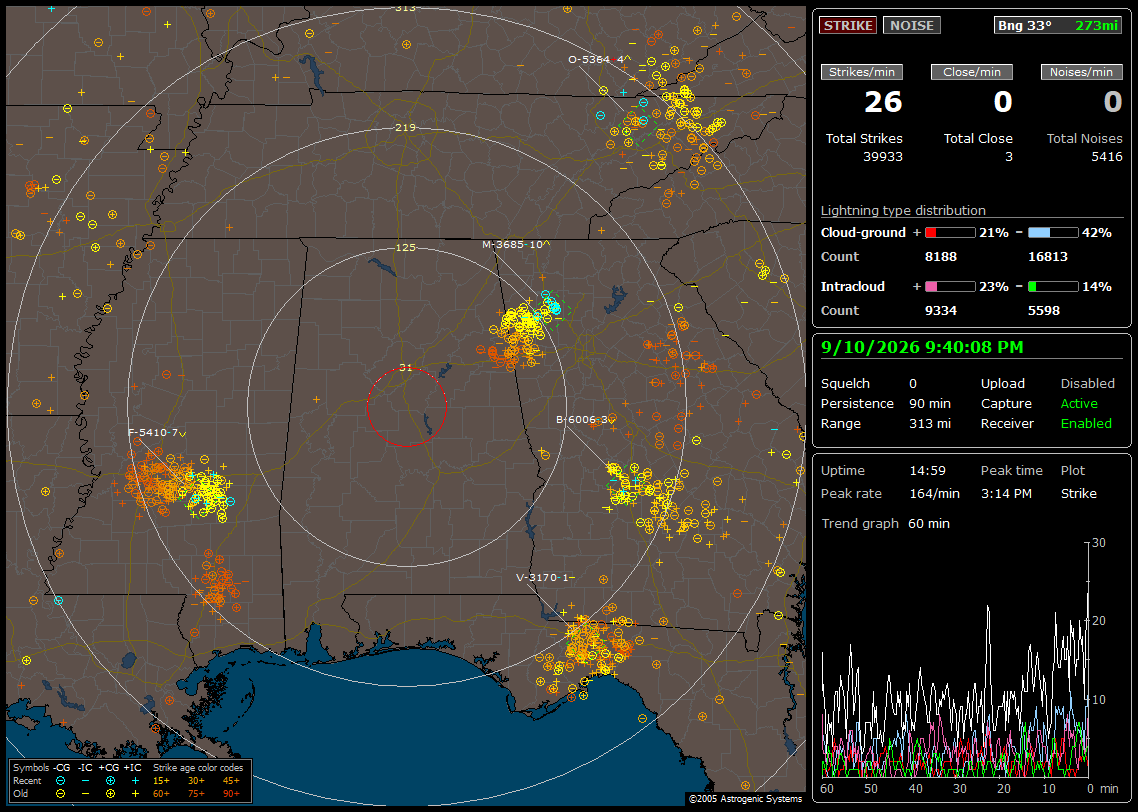The width and height of the screenshot is (1138, 812).
Task: Toggle the Receiver Enabled status
Action: (x=1086, y=423)
